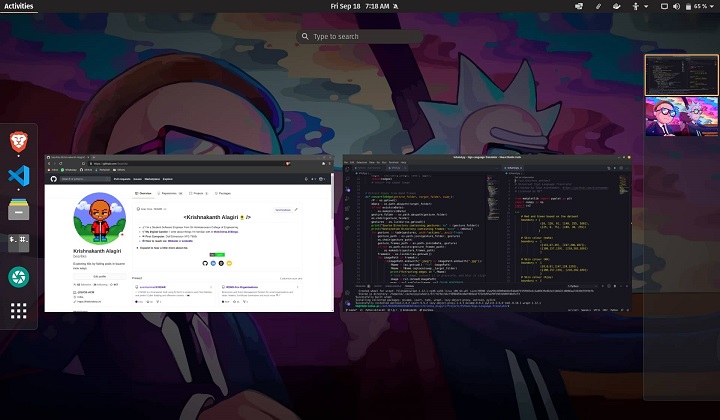
Task: Open the Activities overview button
Action: coord(18,6)
